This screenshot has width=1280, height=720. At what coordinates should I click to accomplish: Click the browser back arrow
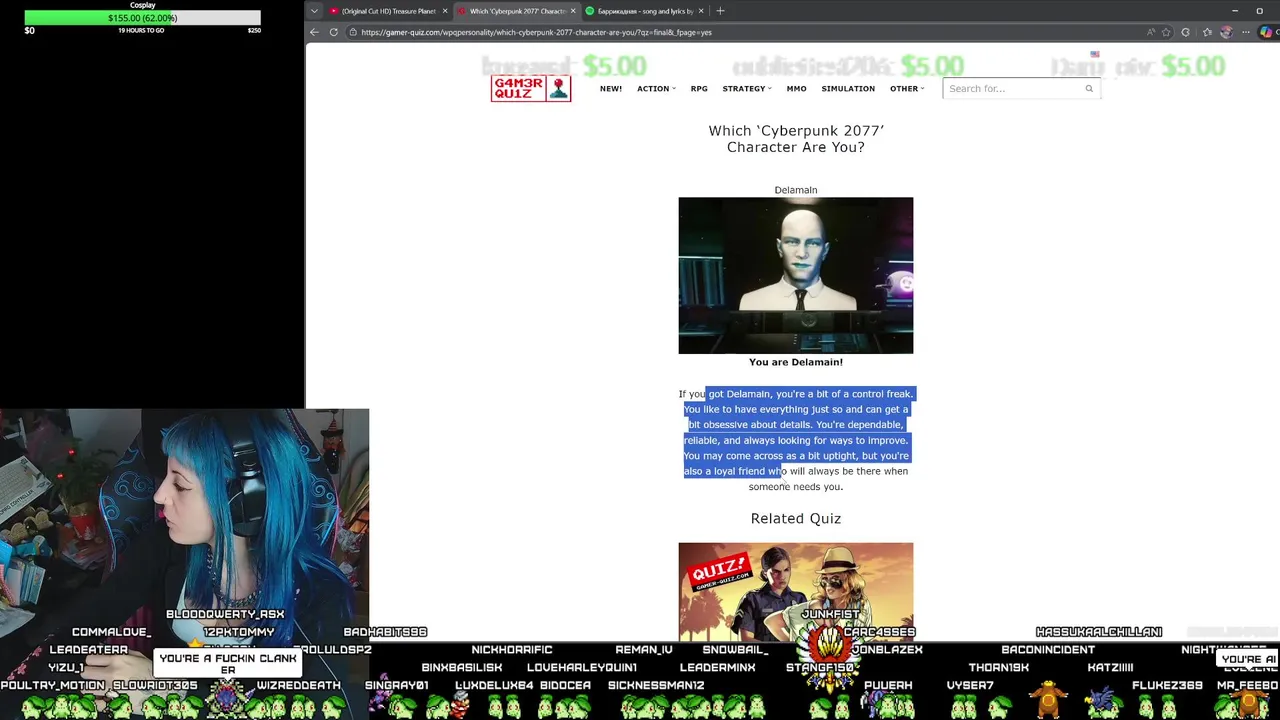314,32
